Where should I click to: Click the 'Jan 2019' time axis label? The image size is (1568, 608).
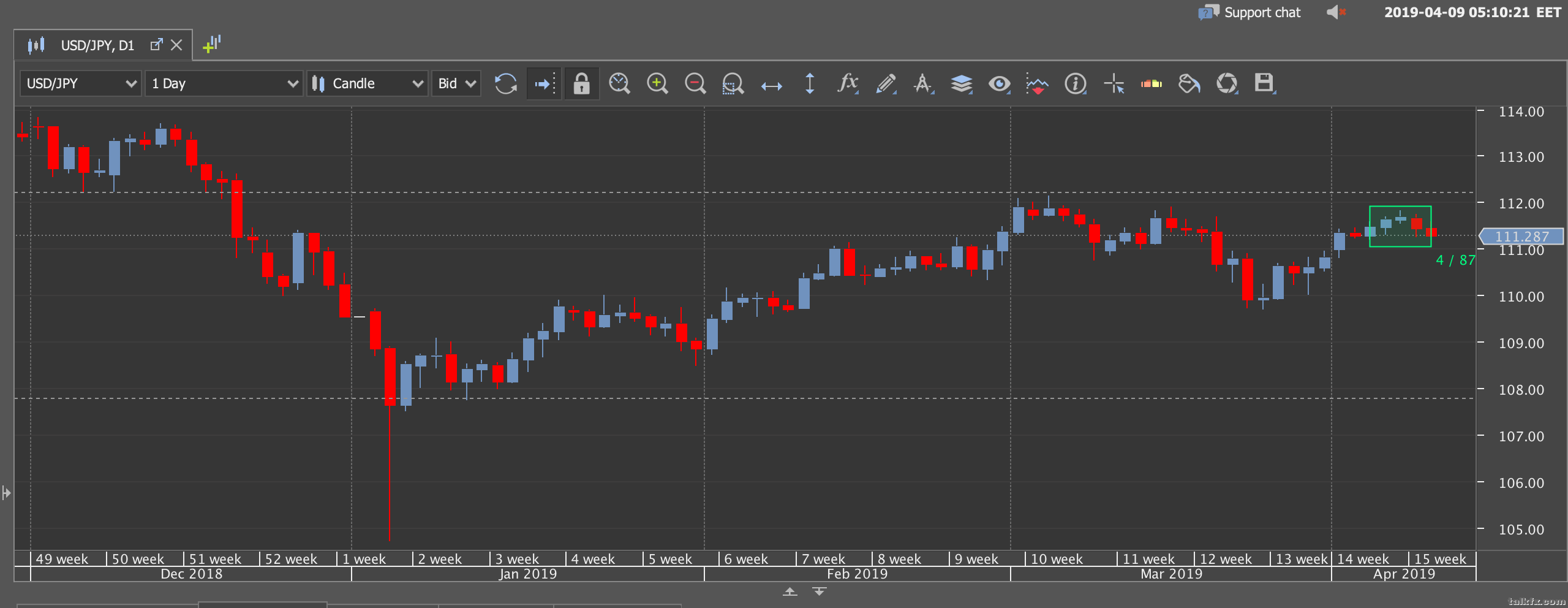point(527,574)
